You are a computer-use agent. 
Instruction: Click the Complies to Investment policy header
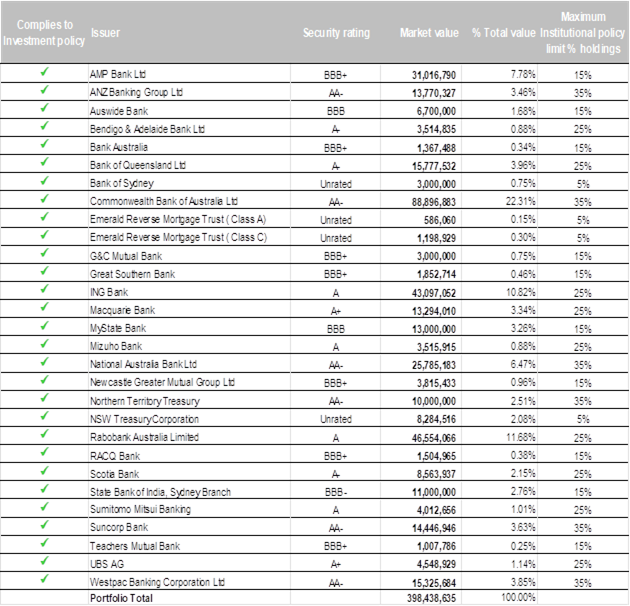(44, 33)
